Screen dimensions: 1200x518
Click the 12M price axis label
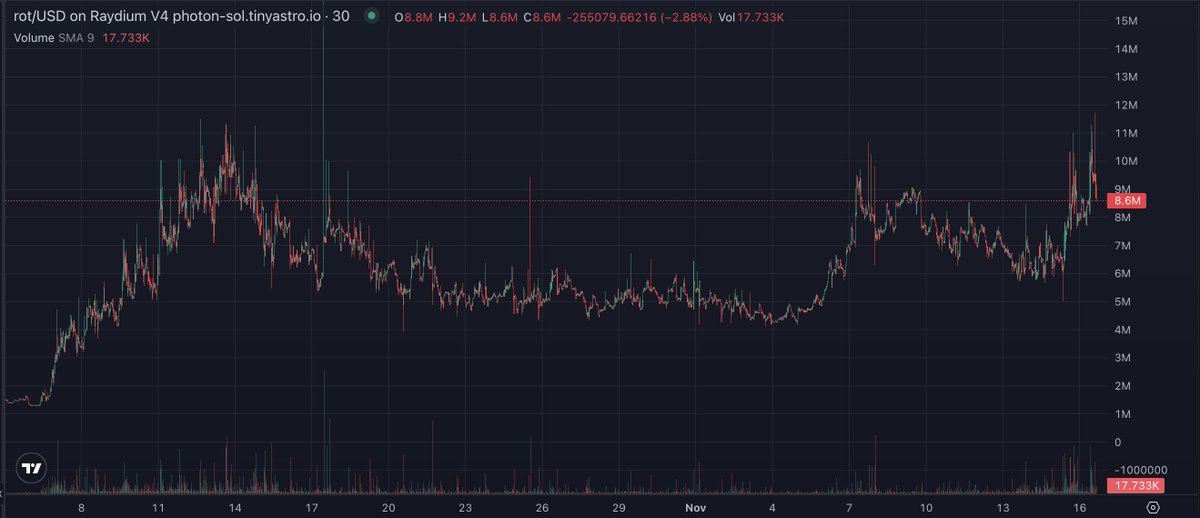[x=1124, y=105]
